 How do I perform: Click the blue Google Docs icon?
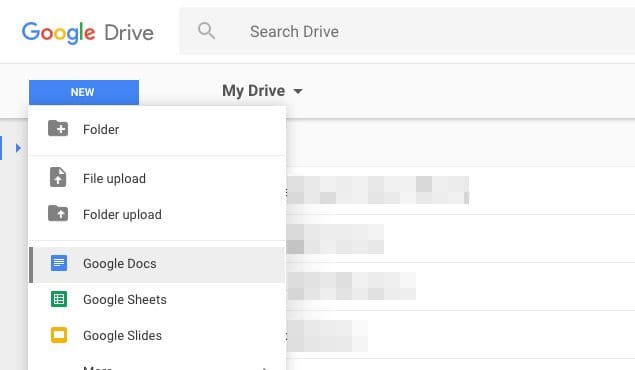59,263
